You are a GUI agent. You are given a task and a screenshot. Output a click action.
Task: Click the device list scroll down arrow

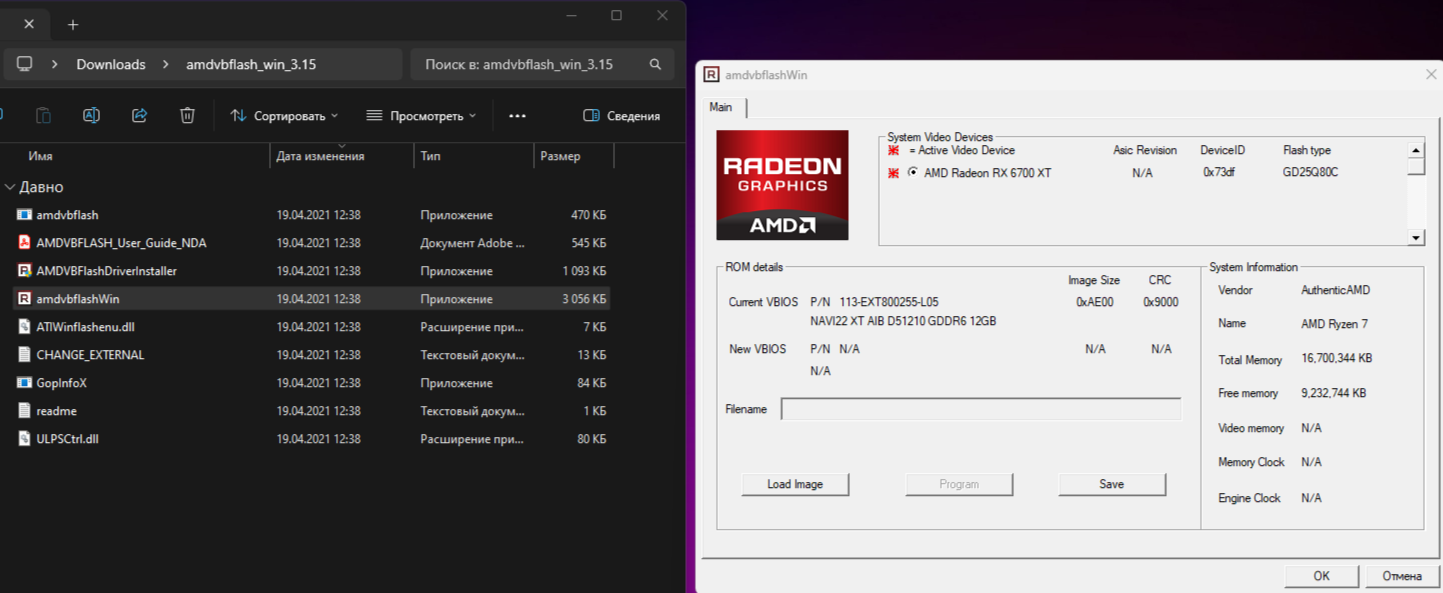point(1416,237)
